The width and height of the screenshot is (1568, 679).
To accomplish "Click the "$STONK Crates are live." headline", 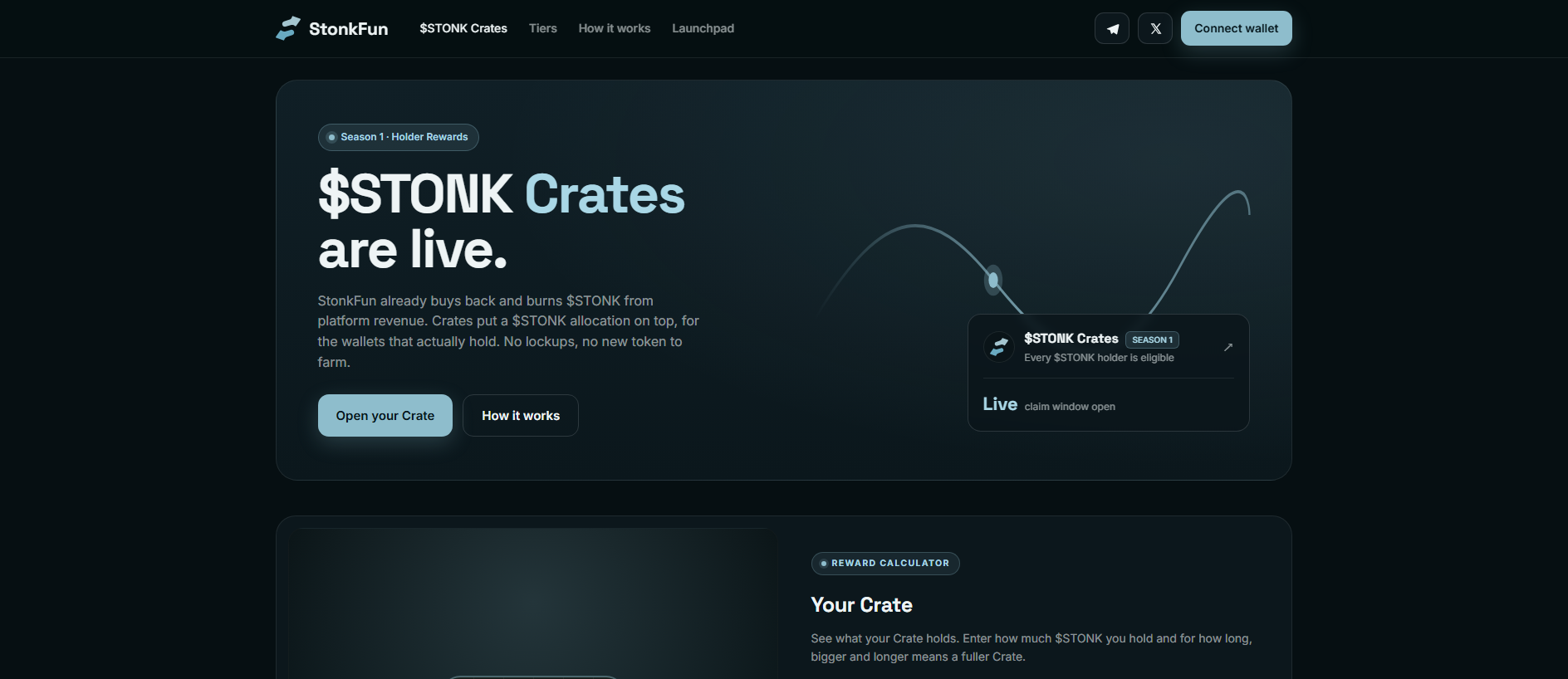I will pyautogui.click(x=502, y=222).
